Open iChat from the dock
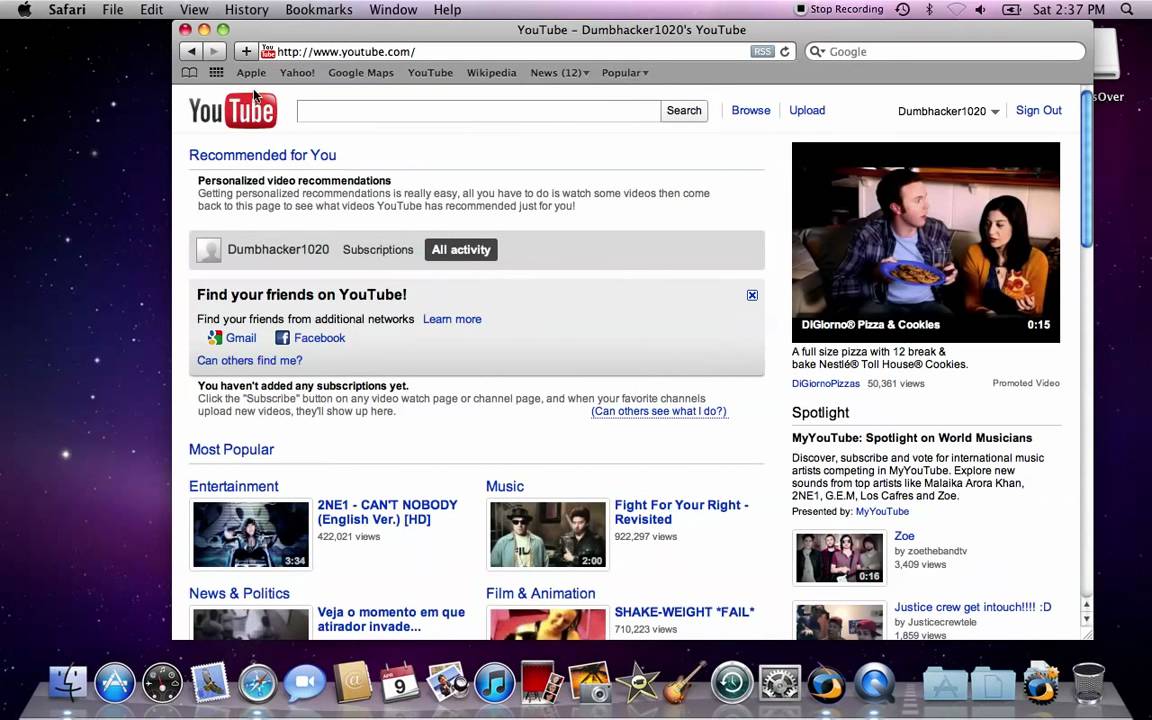 tap(305, 683)
